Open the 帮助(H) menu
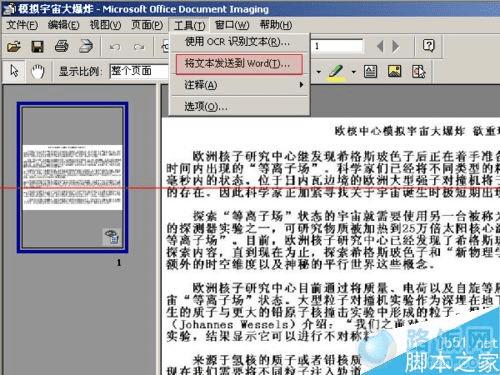The image size is (500, 375). pos(276,25)
